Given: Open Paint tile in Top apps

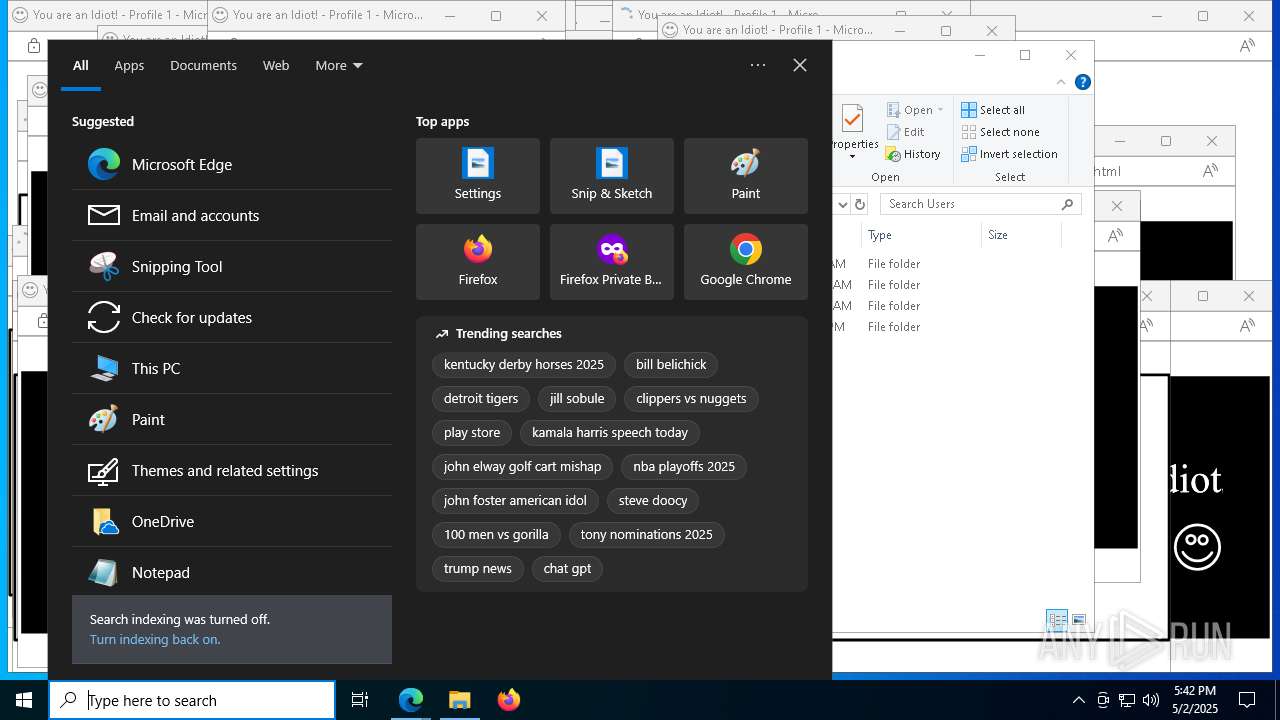Looking at the screenshot, I should 746,176.
